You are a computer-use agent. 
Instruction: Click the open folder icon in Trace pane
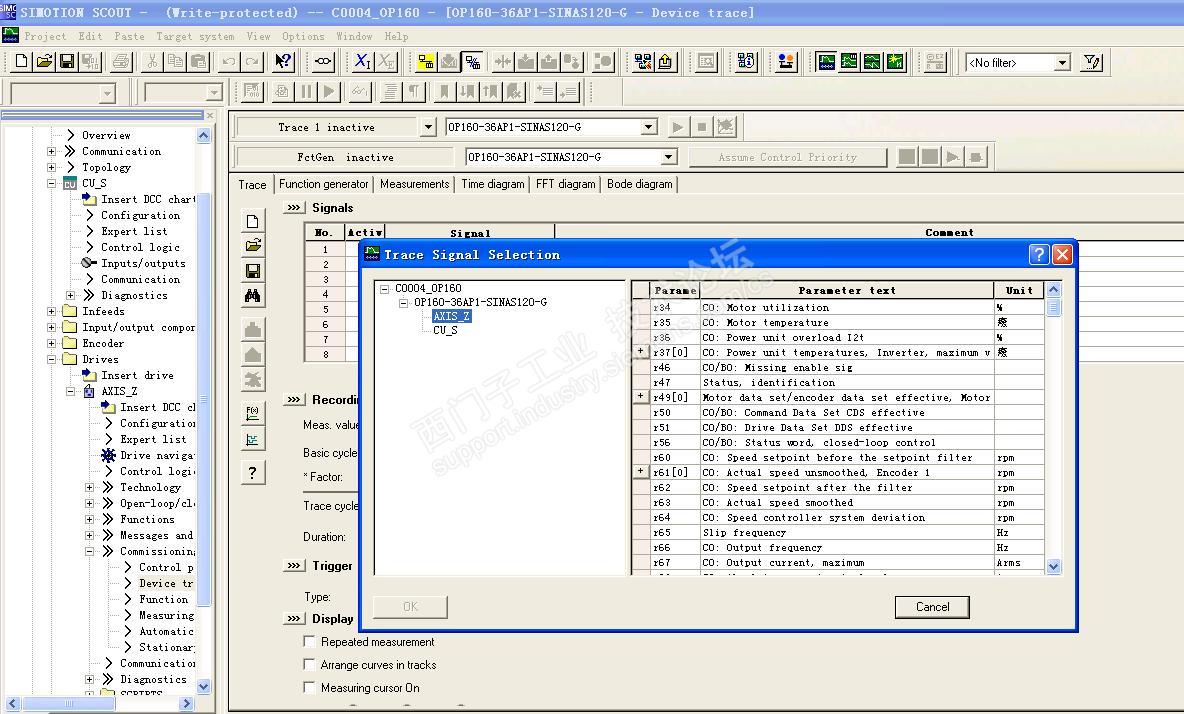click(253, 245)
